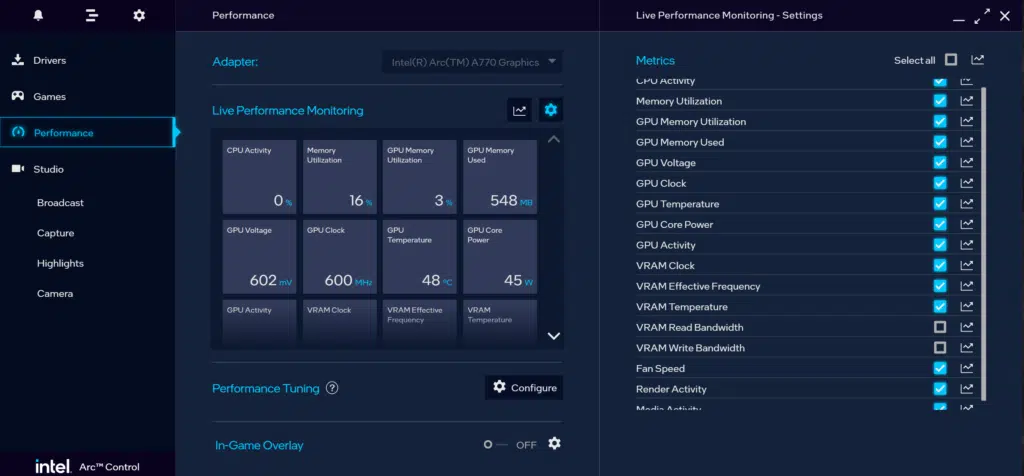Image resolution: width=1024 pixels, height=476 pixels.
Task: Open In-Game Overlay settings gear
Action: point(554,444)
